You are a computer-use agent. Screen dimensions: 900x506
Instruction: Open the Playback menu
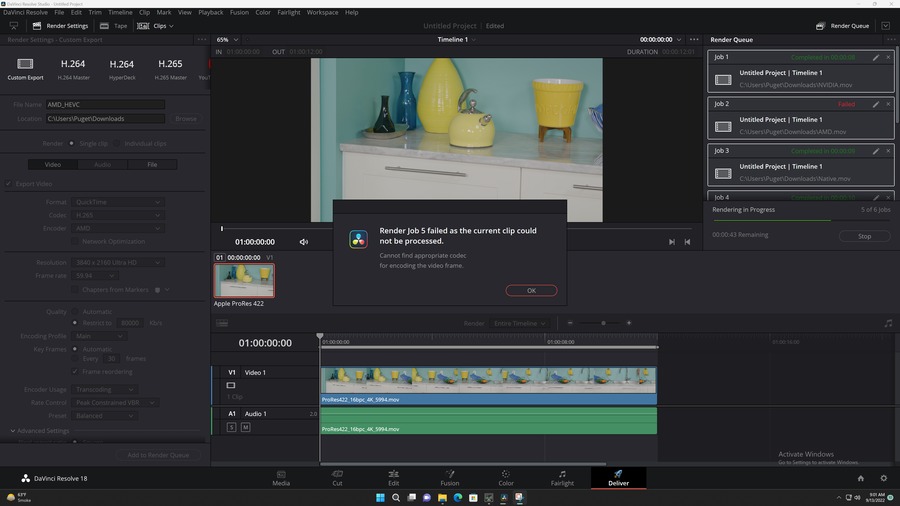(x=211, y=12)
